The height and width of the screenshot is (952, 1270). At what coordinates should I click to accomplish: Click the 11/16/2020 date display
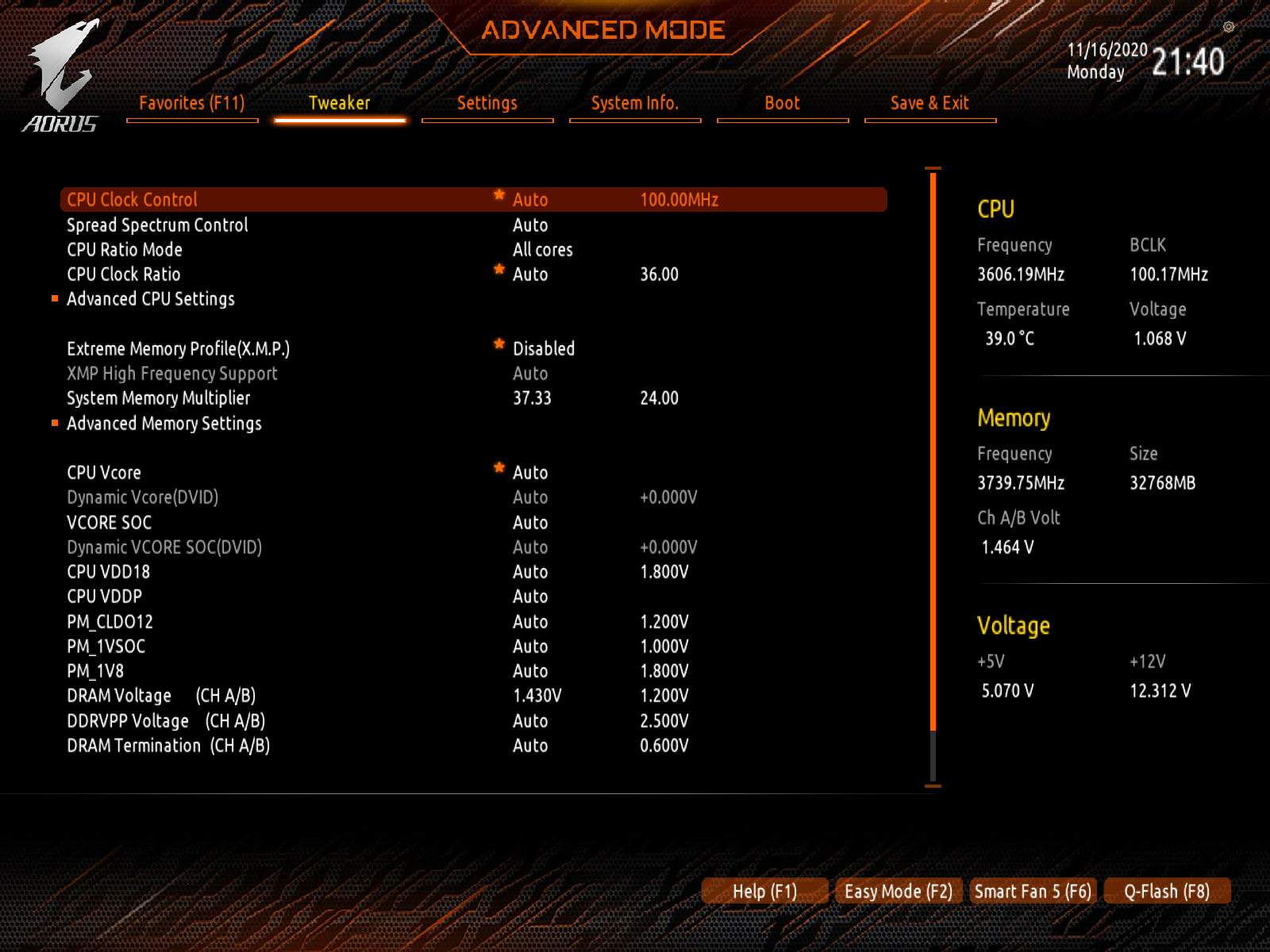(1107, 50)
